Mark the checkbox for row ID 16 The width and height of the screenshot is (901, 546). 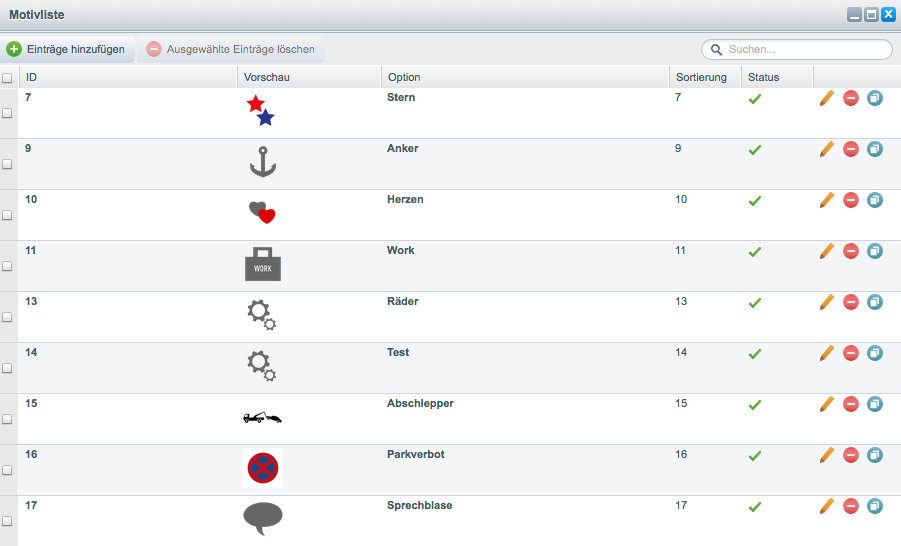(x=8, y=470)
